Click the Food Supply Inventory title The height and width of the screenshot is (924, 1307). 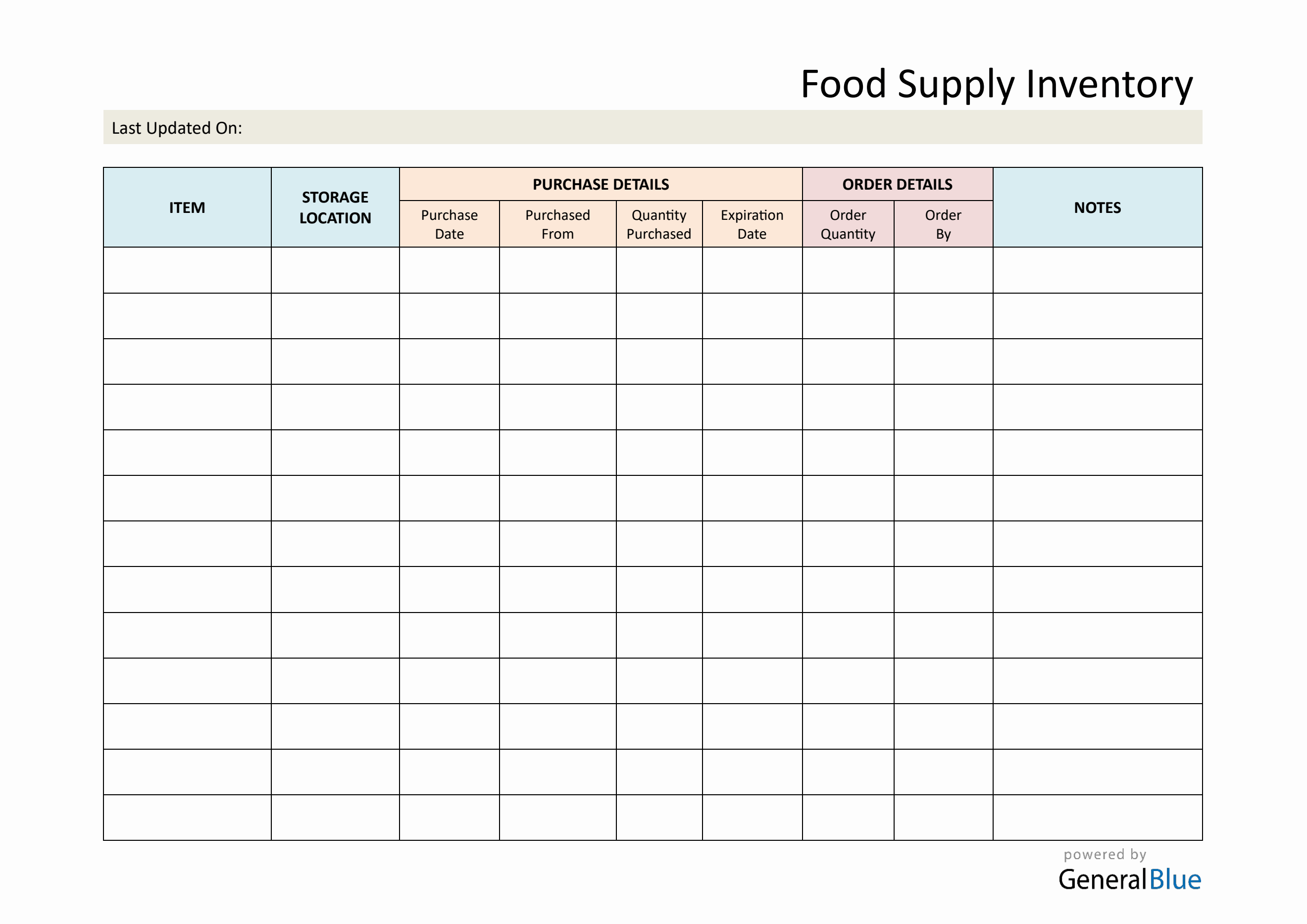click(996, 84)
